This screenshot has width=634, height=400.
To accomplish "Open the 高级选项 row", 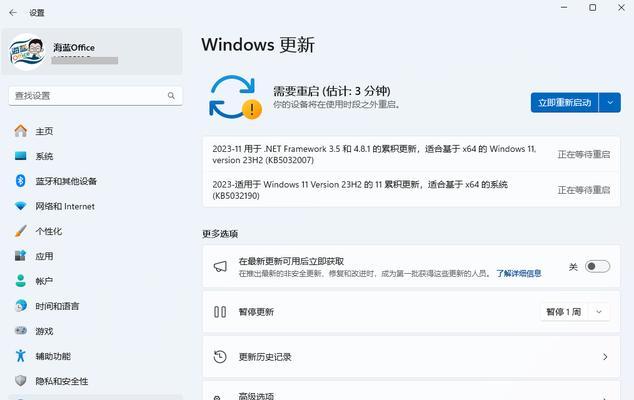I will point(411,391).
